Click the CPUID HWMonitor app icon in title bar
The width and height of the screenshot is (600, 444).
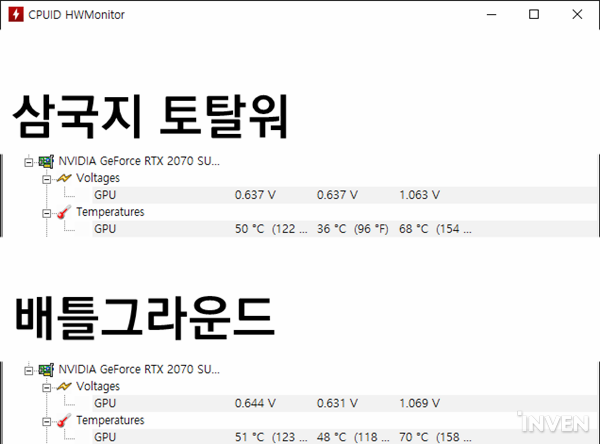pyautogui.click(x=16, y=15)
